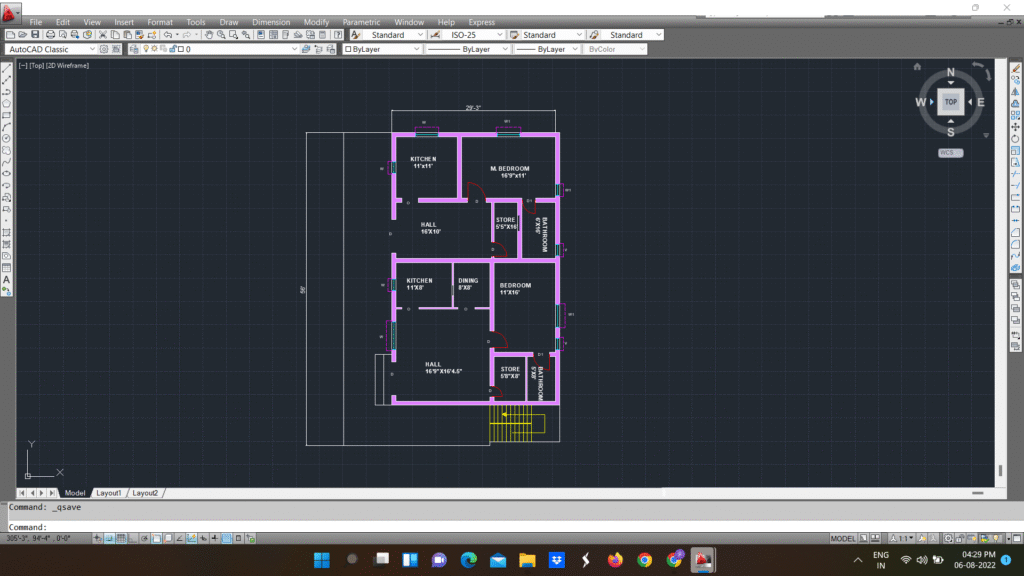1024x576 pixels.
Task: Open the ByLayer color control dropdown
Action: 382,49
